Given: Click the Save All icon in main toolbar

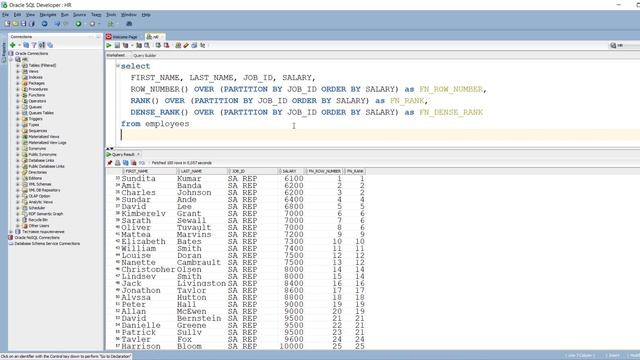Looking at the screenshot, I should pyautogui.click(x=32, y=24).
